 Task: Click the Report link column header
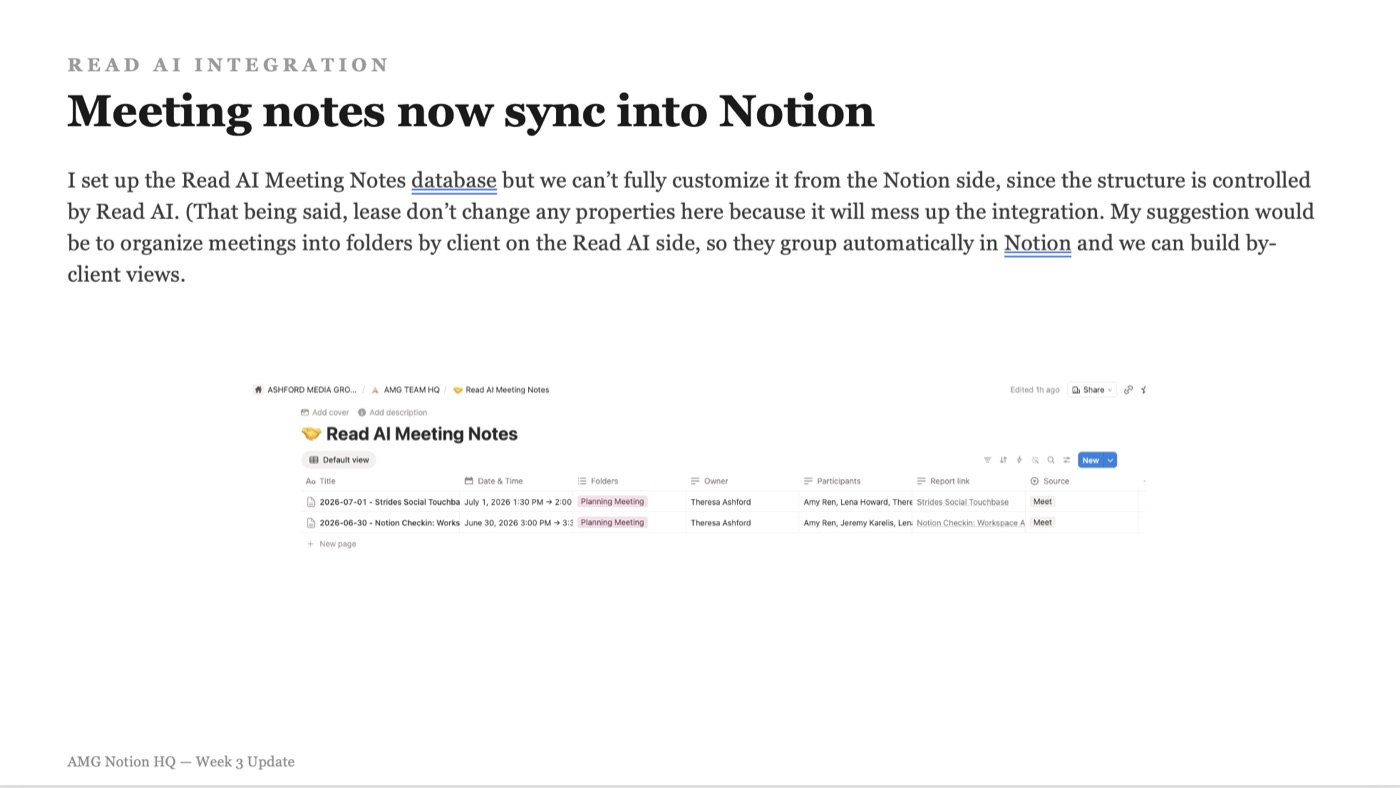943,481
